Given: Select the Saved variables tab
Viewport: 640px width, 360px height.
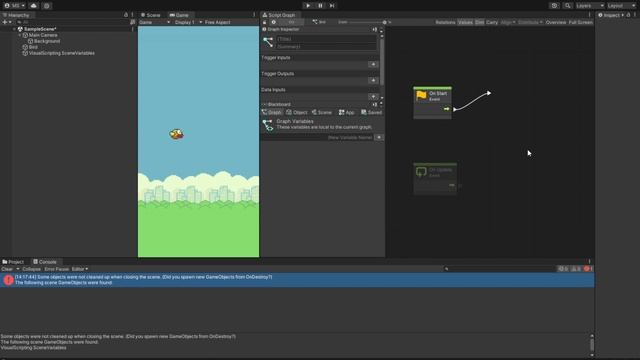Looking at the screenshot, I should pos(371,112).
